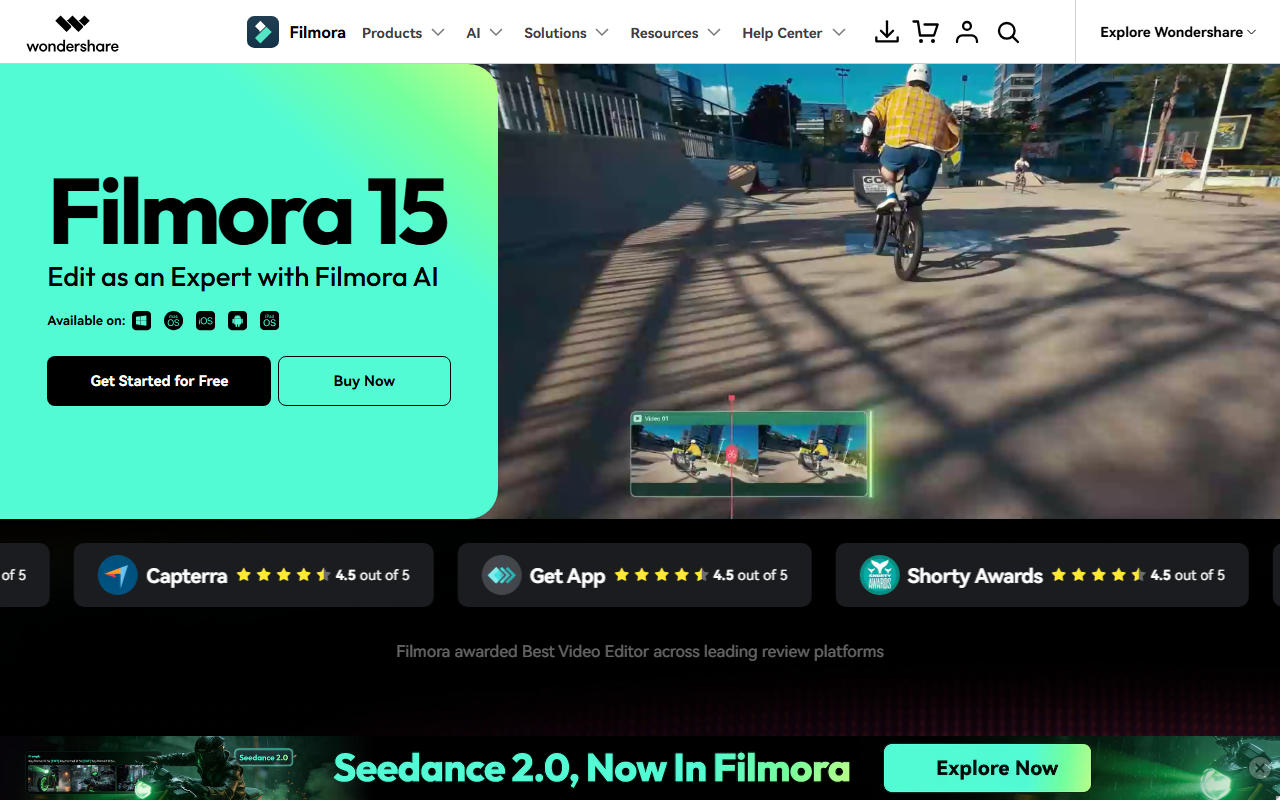Expand the Products menu
Screen dimensions: 1280x800
point(403,33)
